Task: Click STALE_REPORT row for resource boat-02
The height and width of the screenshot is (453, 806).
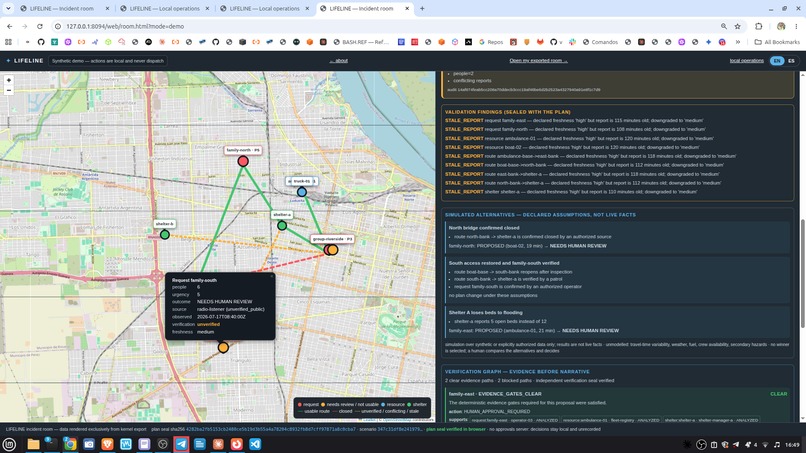Action: (572, 147)
